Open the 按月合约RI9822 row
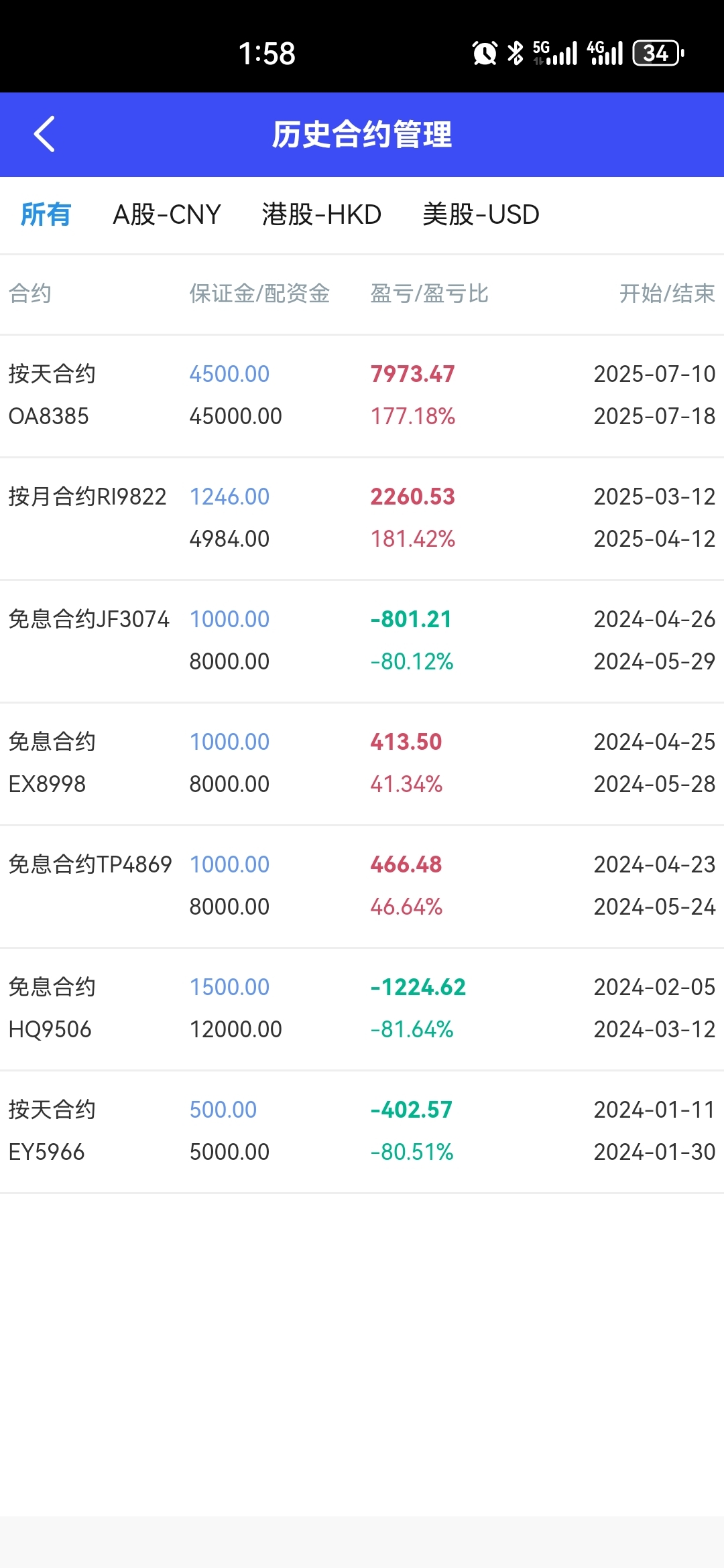The height and width of the screenshot is (1568, 724). [x=362, y=518]
